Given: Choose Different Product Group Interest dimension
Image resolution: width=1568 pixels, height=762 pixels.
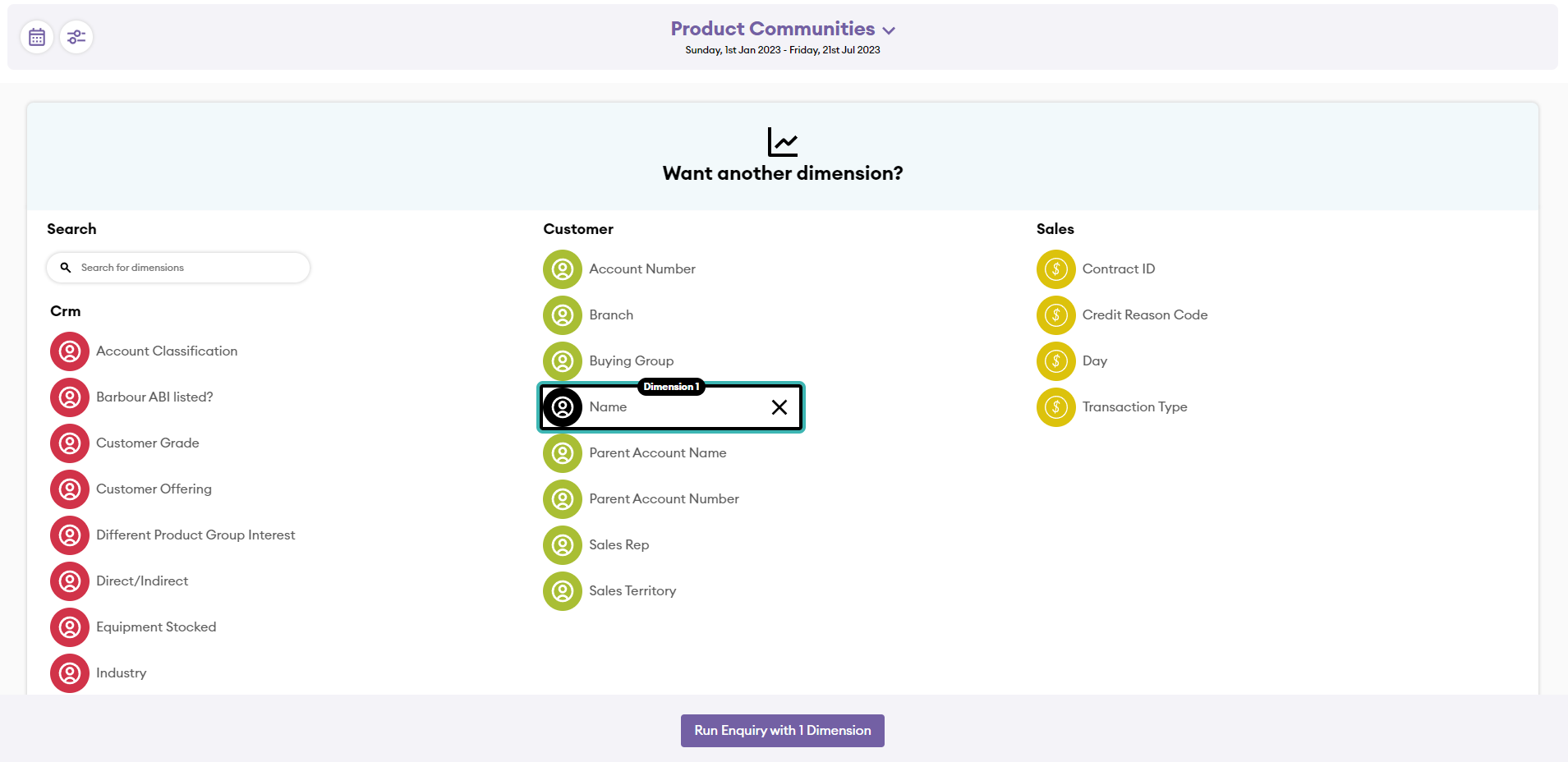Looking at the screenshot, I should point(195,535).
